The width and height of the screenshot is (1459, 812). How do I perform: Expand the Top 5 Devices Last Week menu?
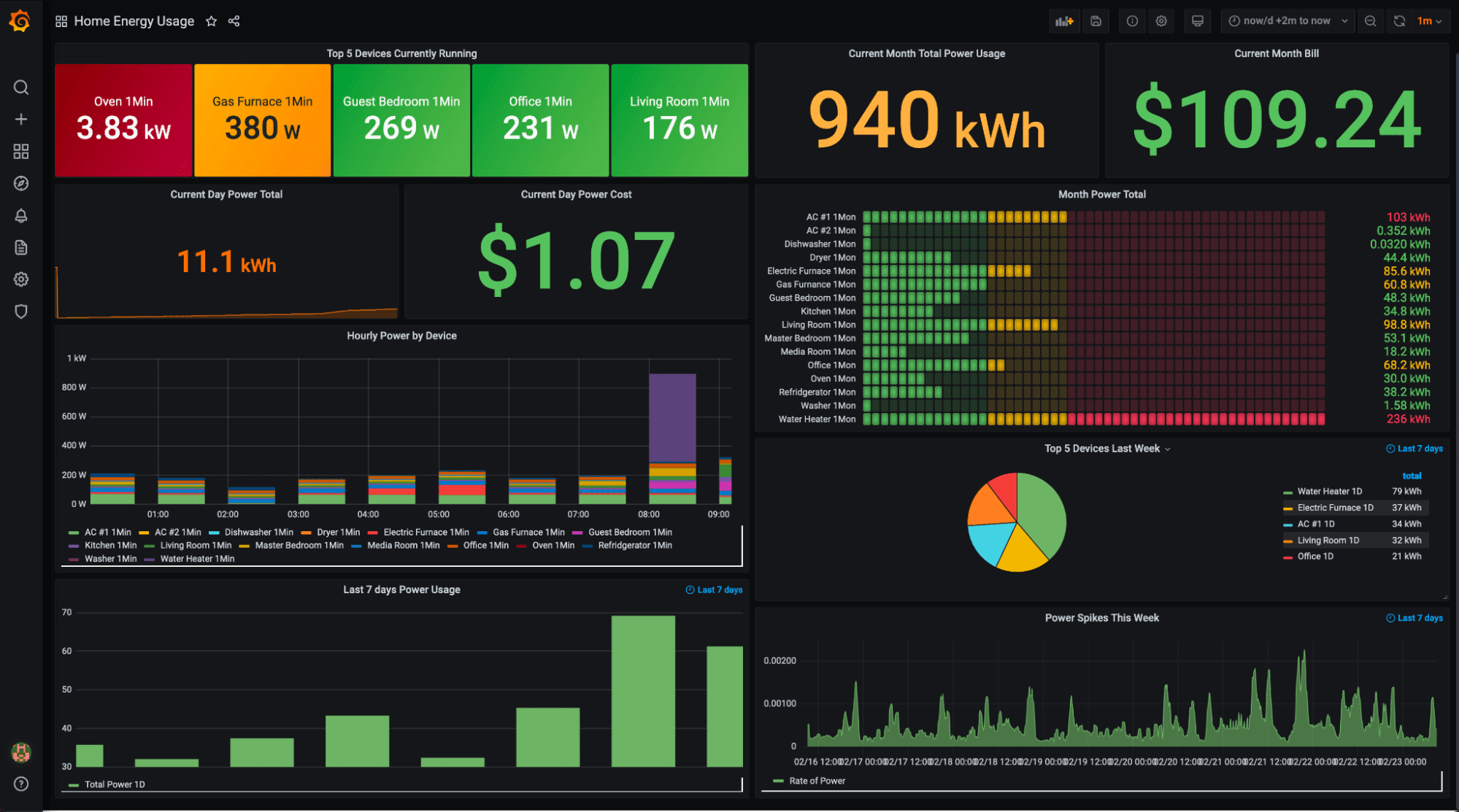1169,449
